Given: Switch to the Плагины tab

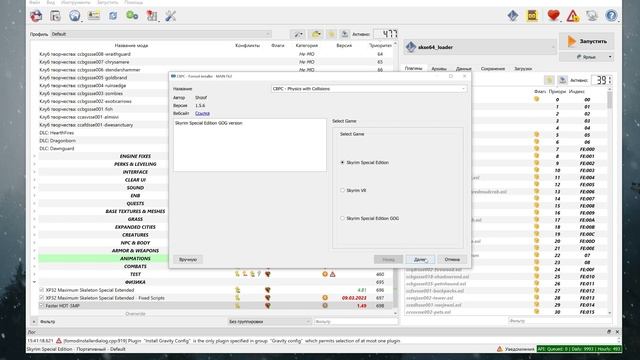Looking at the screenshot, I should click(413, 69).
